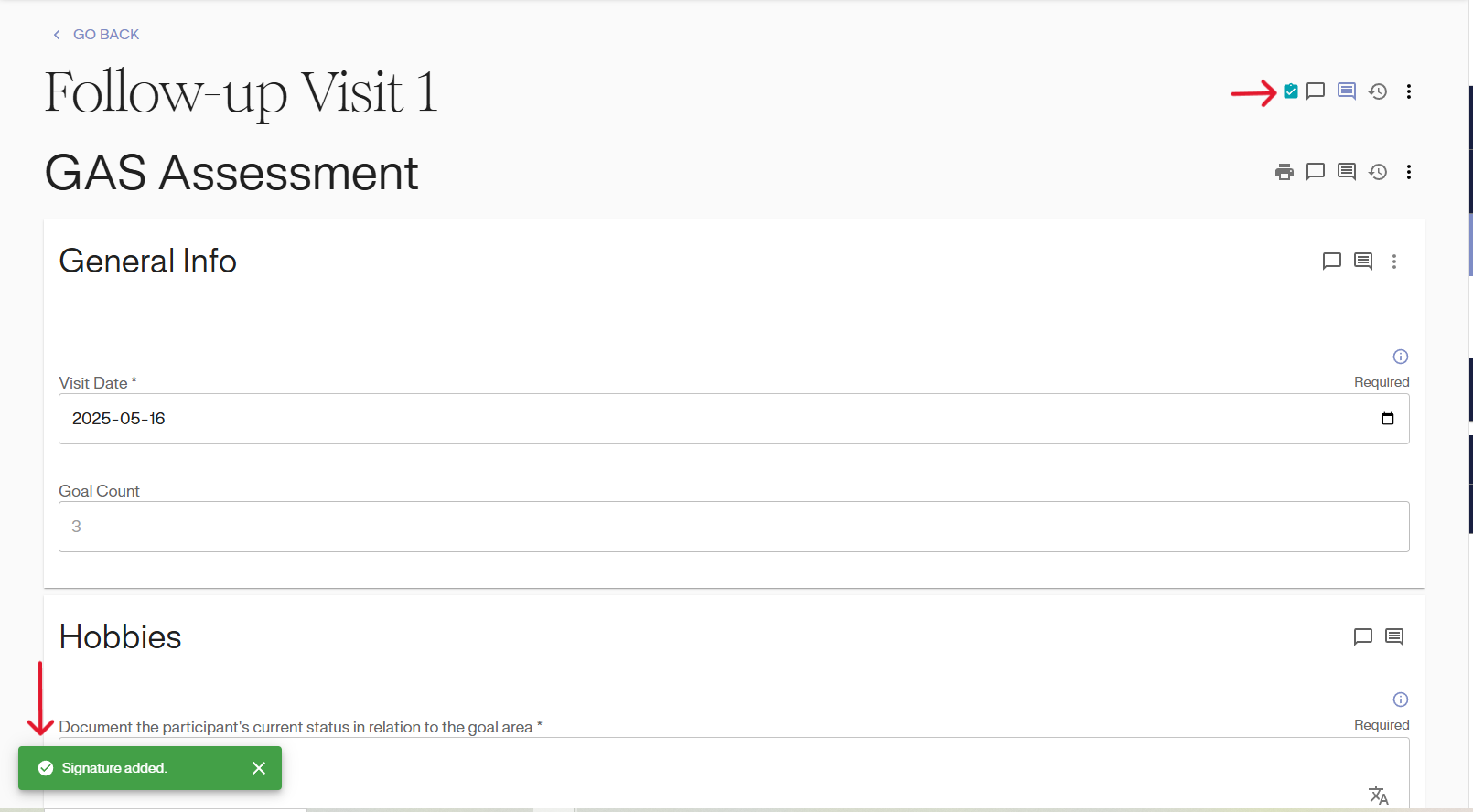This screenshot has width=1473, height=812.
Task: Click the translate icon in Hobbies text field
Action: pyautogui.click(x=1379, y=796)
